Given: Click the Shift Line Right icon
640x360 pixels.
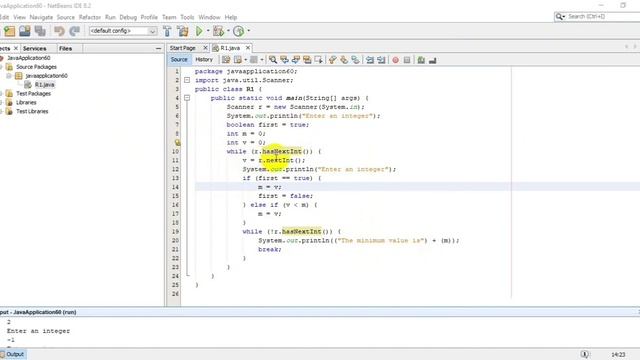Looking at the screenshot, I should click(381, 60).
